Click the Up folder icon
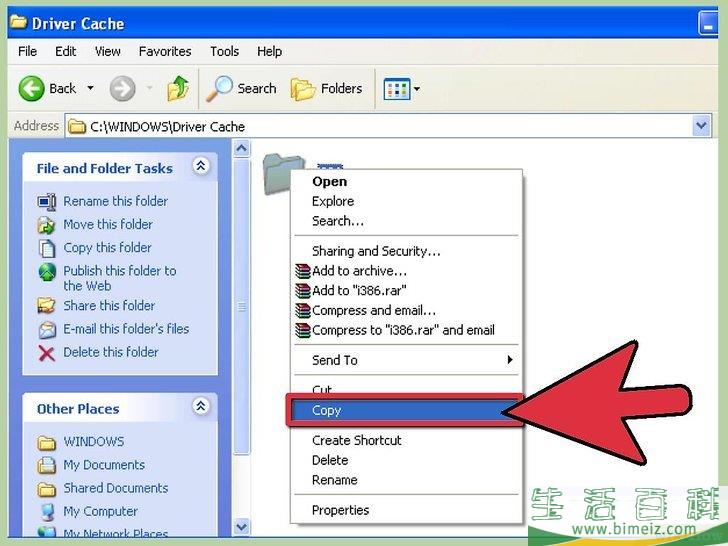728x546 pixels. pyautogui.click(x=178, y=89)
